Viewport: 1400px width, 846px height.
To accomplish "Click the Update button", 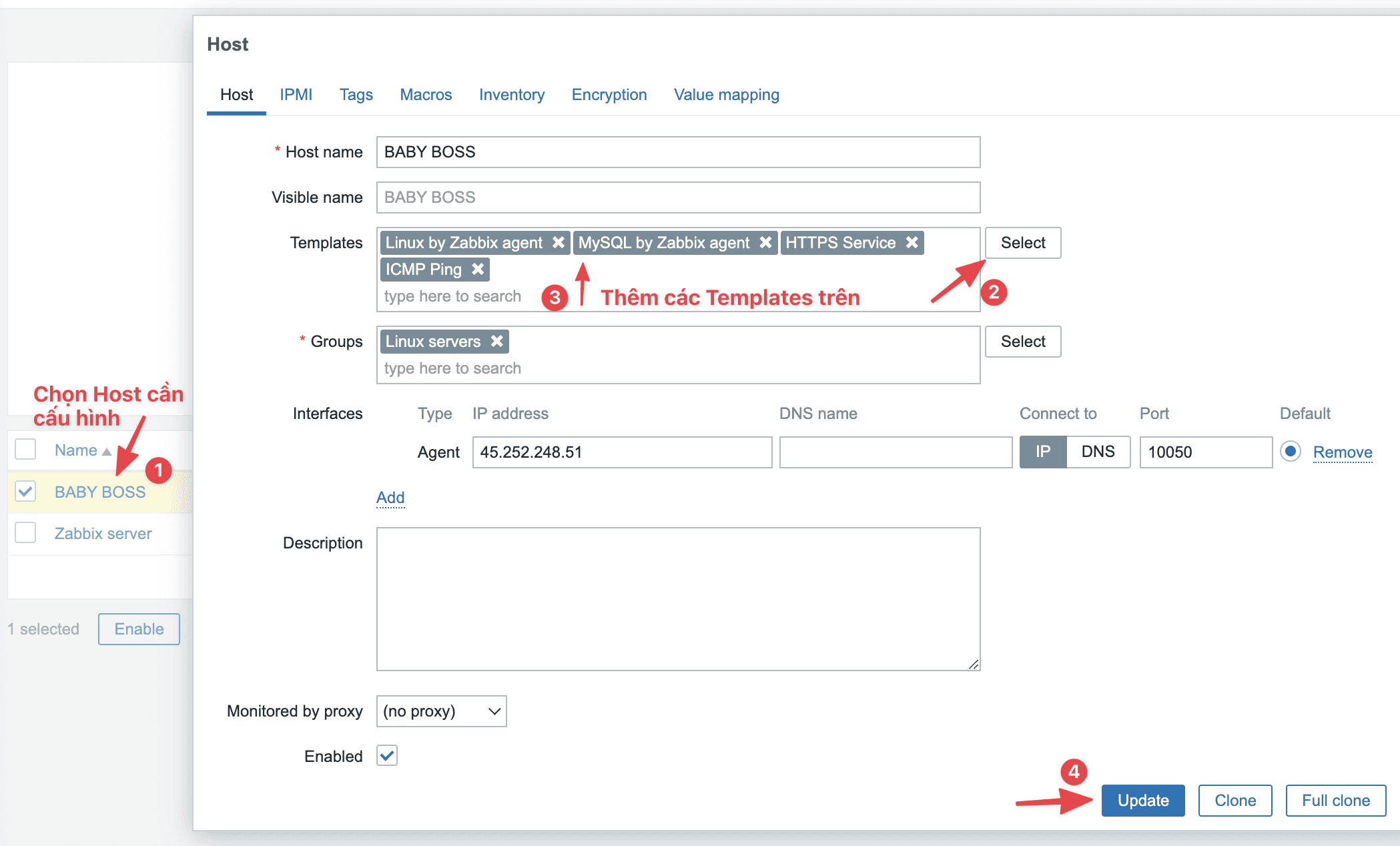I will click(x=1143, y=801).
